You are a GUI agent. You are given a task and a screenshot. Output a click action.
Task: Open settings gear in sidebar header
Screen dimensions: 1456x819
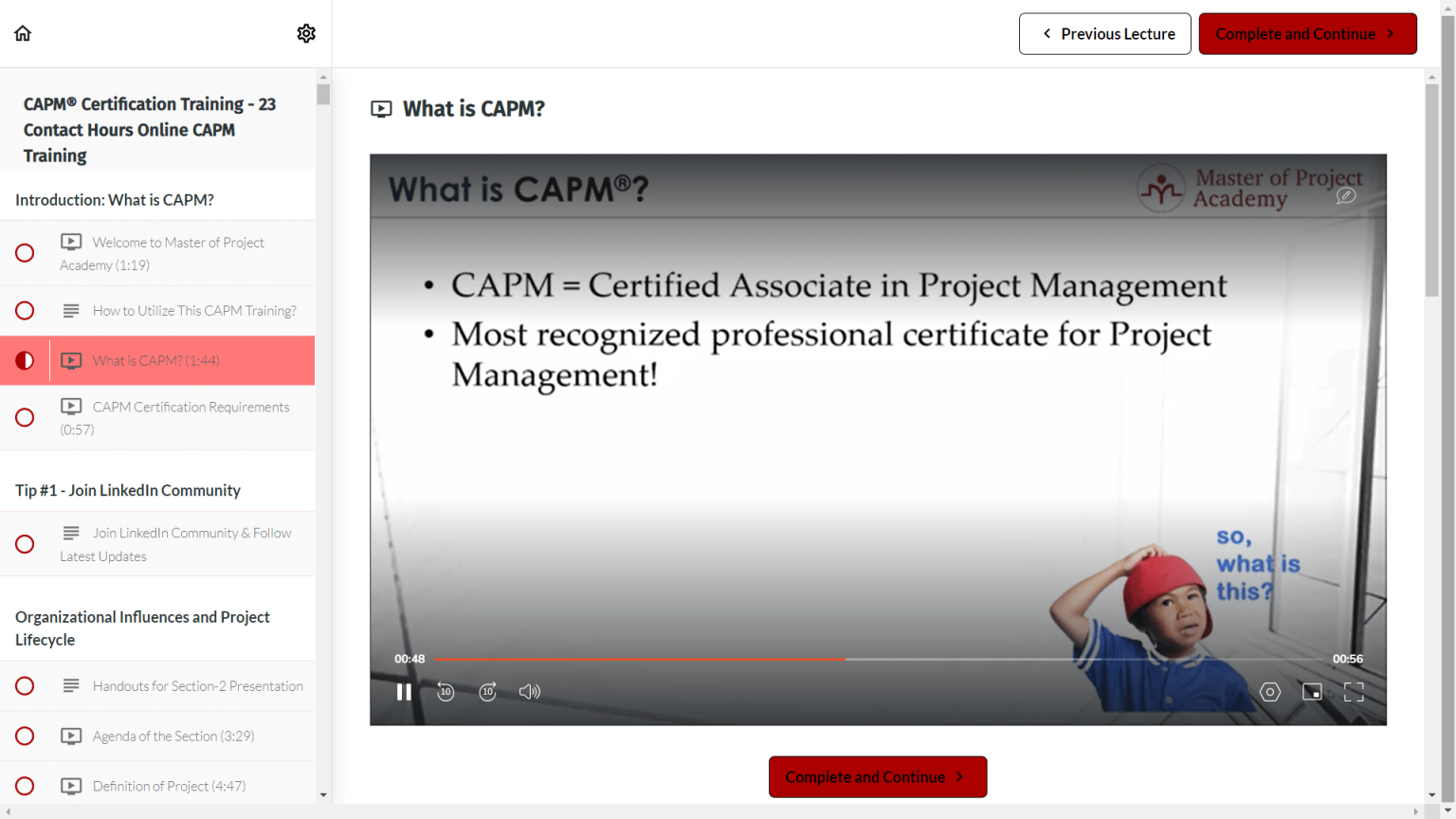pyautogui.click(x=305, y=33)
